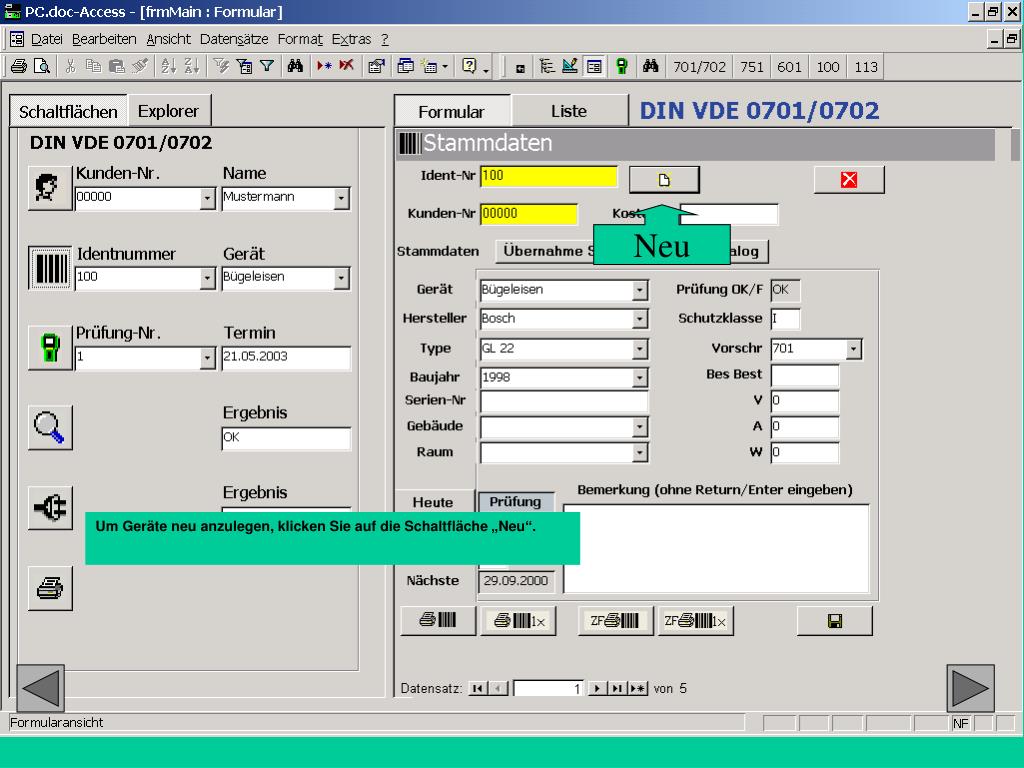Image resolution: width=1024 pixels, height=768 pixels.
Task: Click the Filter by Form toolbar icon
Action: coord(244,66)
